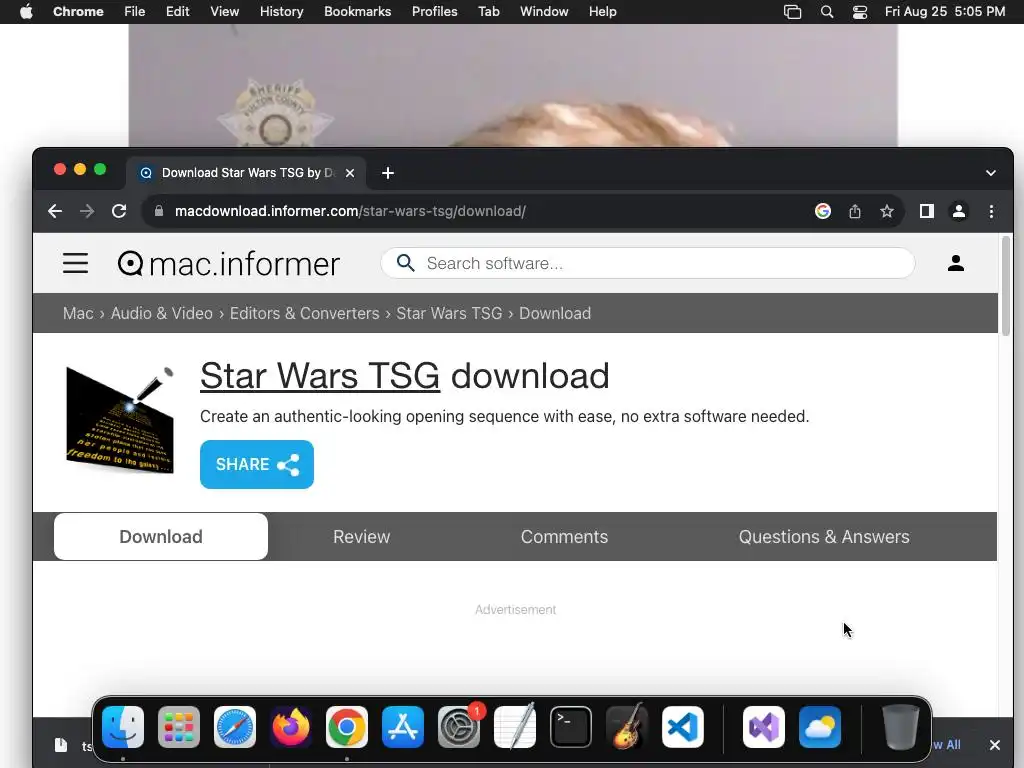Click Spotlight search in menu bar
This screenshot has width=1024, height=768.
click(827, 12)
